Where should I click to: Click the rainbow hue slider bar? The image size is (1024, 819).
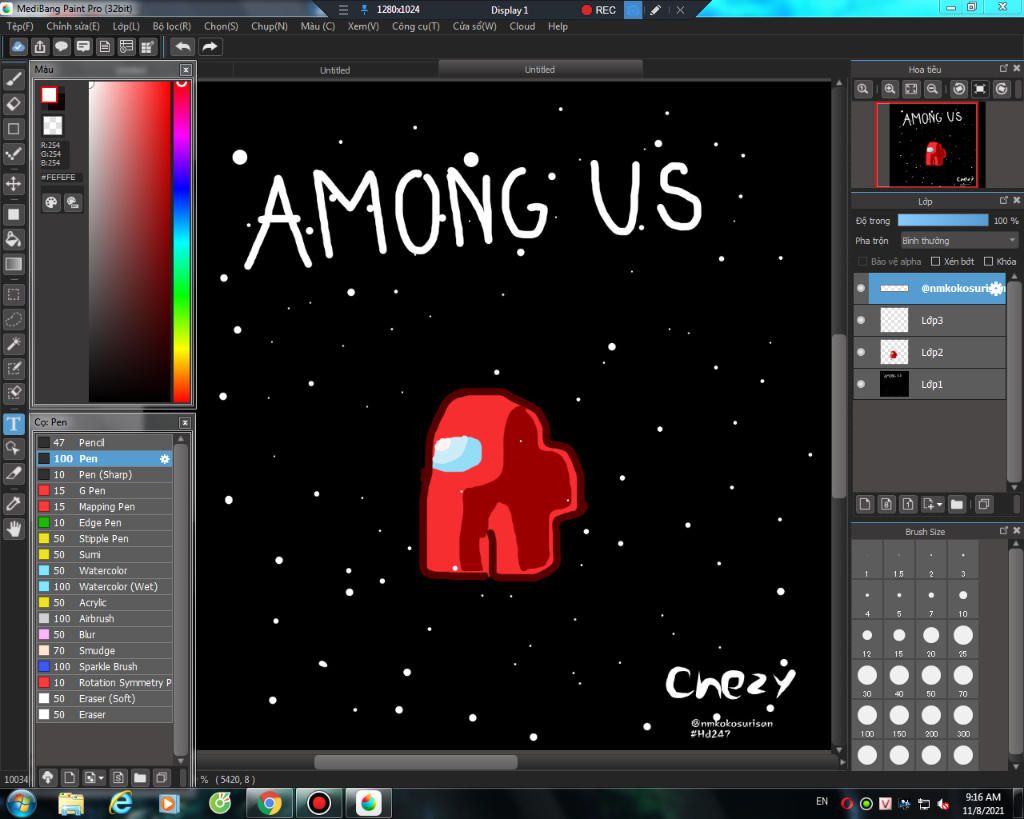(x=182, y=241)
